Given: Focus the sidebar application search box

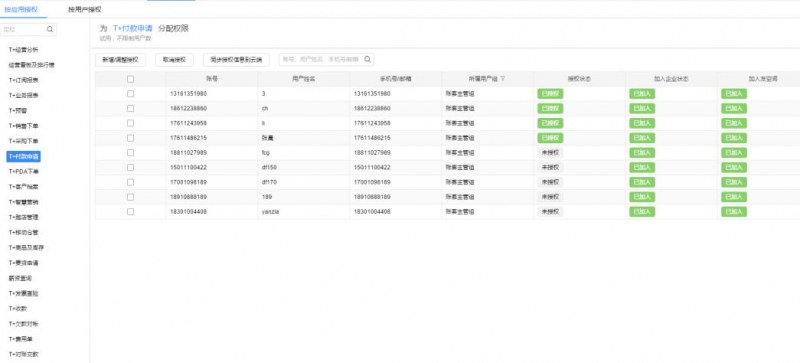Looking at the screenshot, I should pyautogui.click(x=29, y=30).
